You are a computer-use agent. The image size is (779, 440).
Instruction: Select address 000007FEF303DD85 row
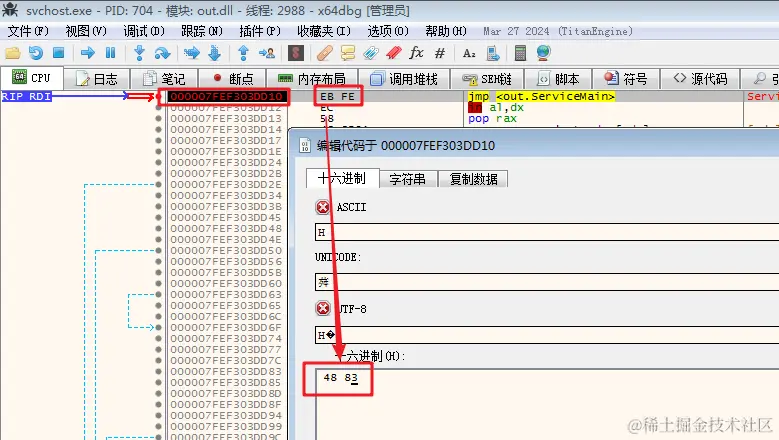point(226,382)
